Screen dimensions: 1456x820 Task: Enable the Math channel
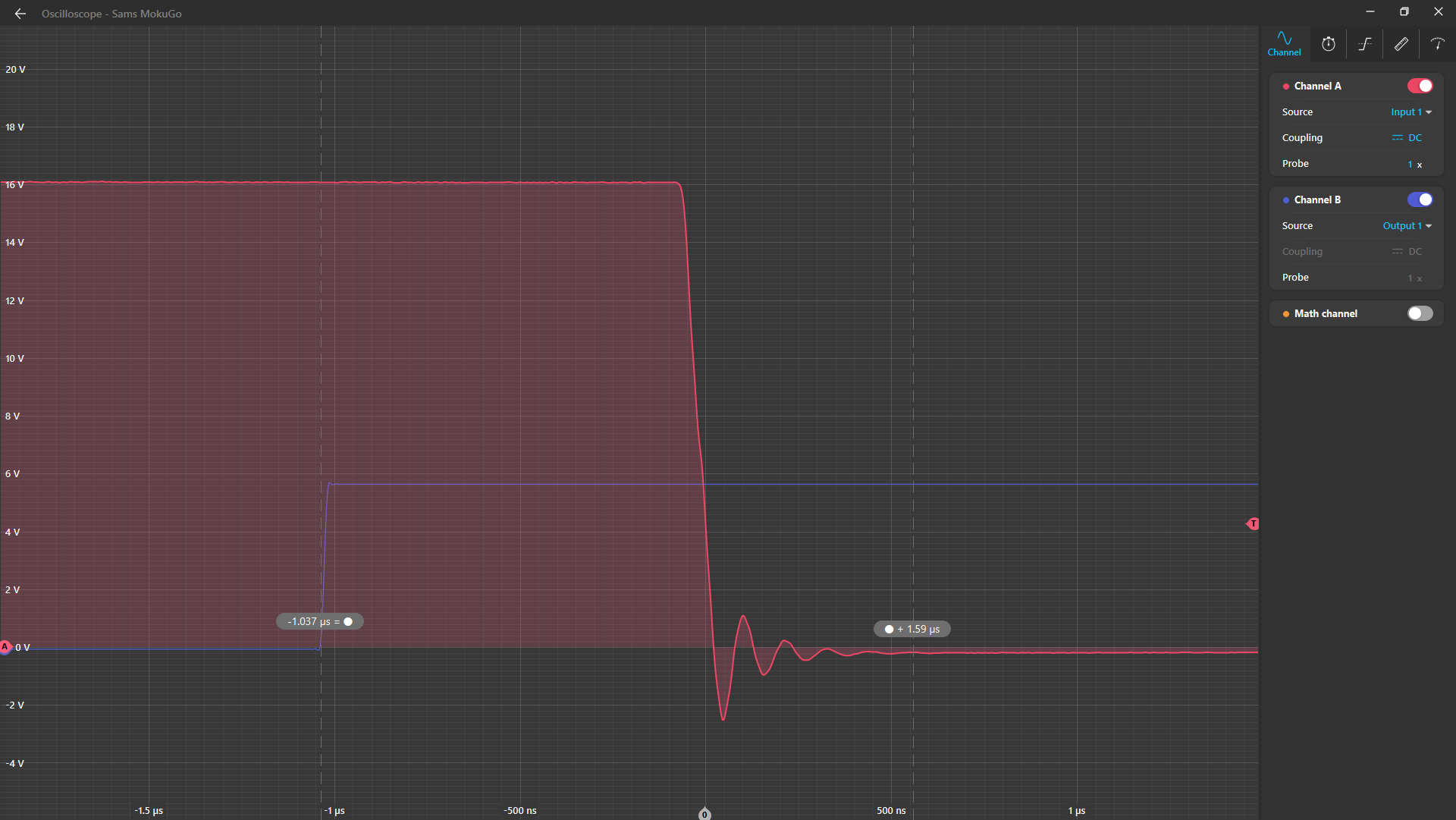pyautogui.click(x=1420, y=313)
